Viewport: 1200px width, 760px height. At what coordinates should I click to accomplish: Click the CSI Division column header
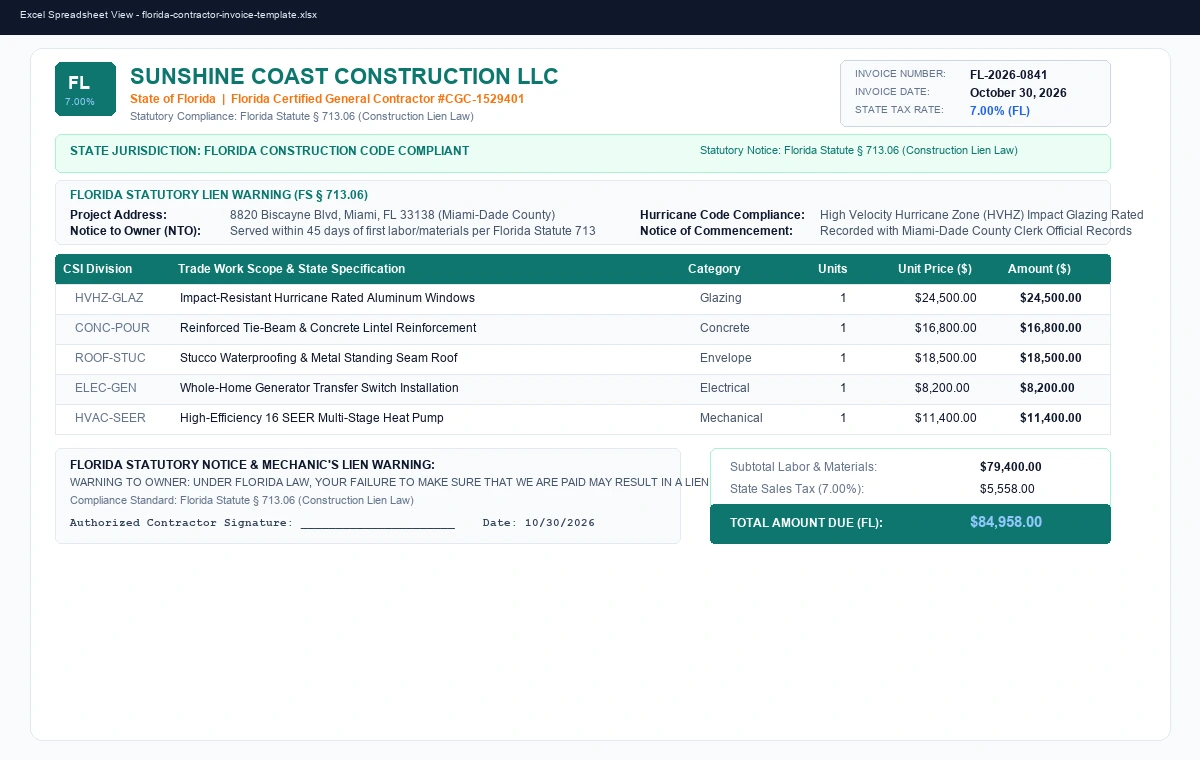(97, 269)
